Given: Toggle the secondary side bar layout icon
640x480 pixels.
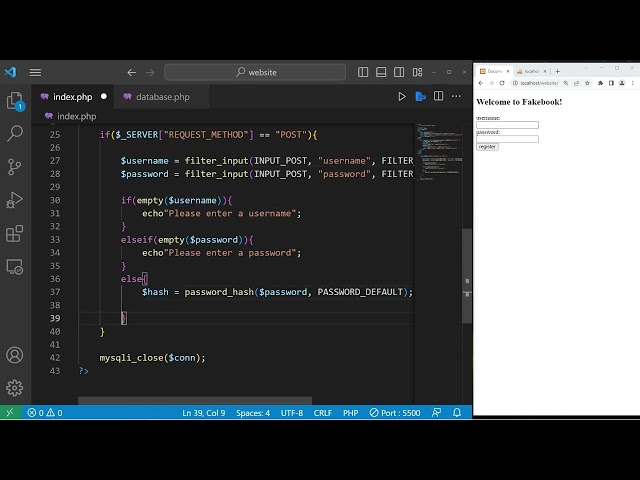Looking at the screenshot, I should (x=399, y=72).
